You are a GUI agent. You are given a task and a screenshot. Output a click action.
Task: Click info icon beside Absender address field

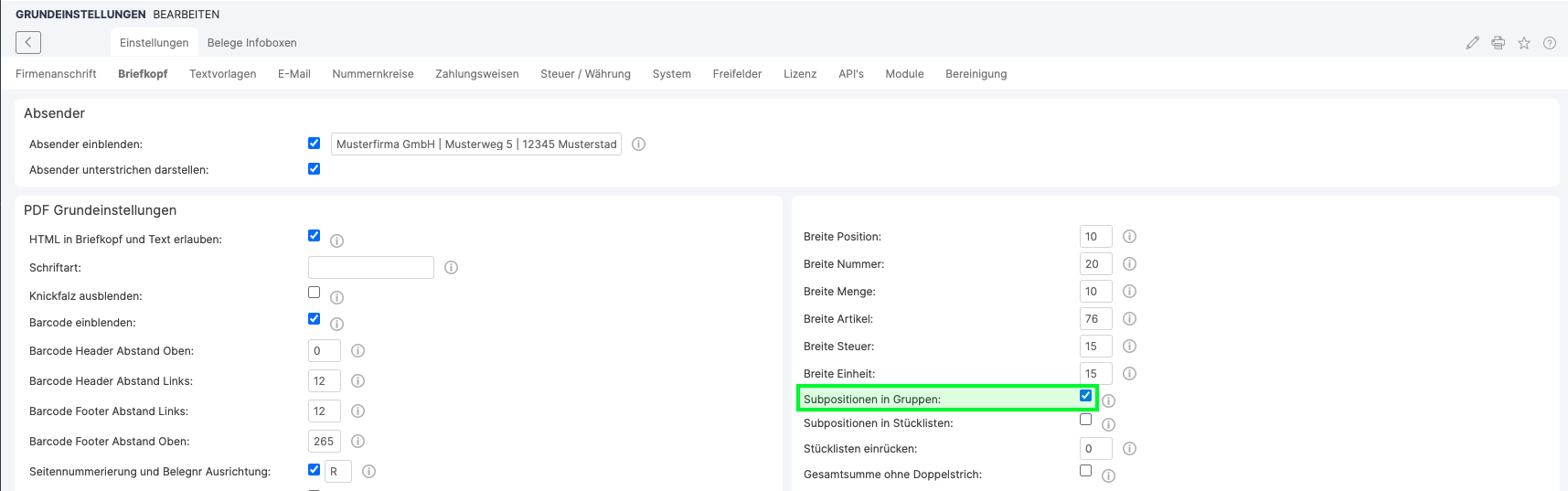tap(639, 144)
